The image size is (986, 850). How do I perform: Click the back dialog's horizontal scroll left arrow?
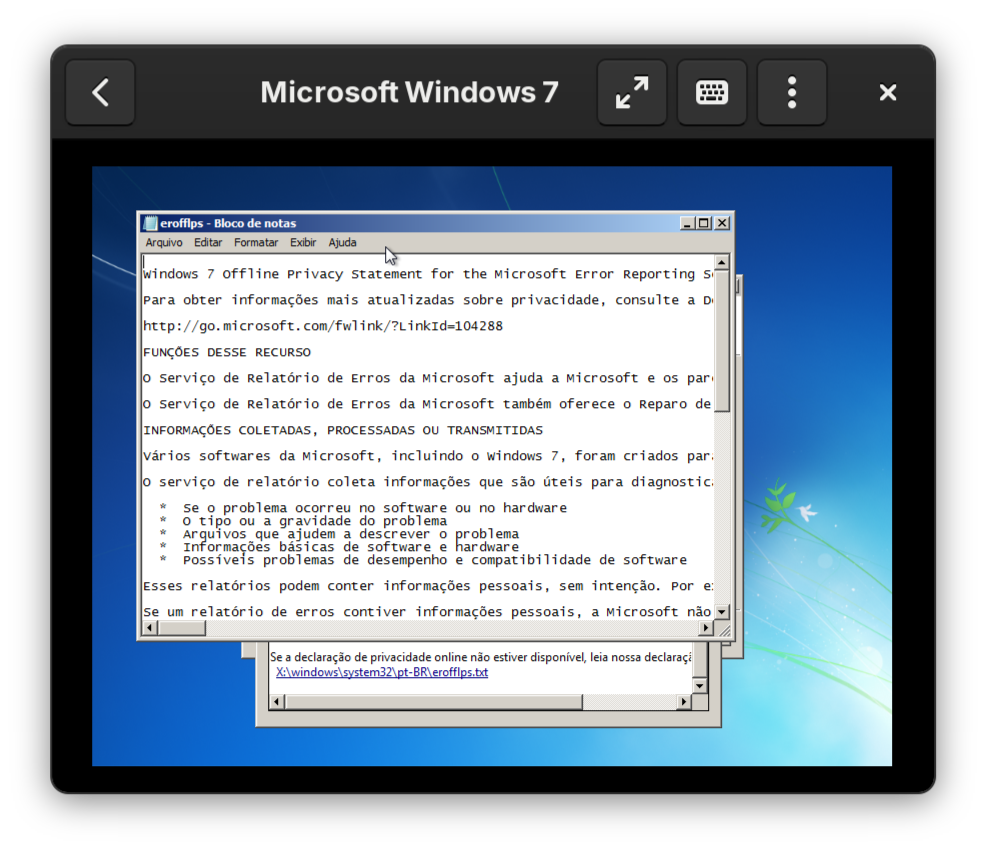(x=277, y=702)
